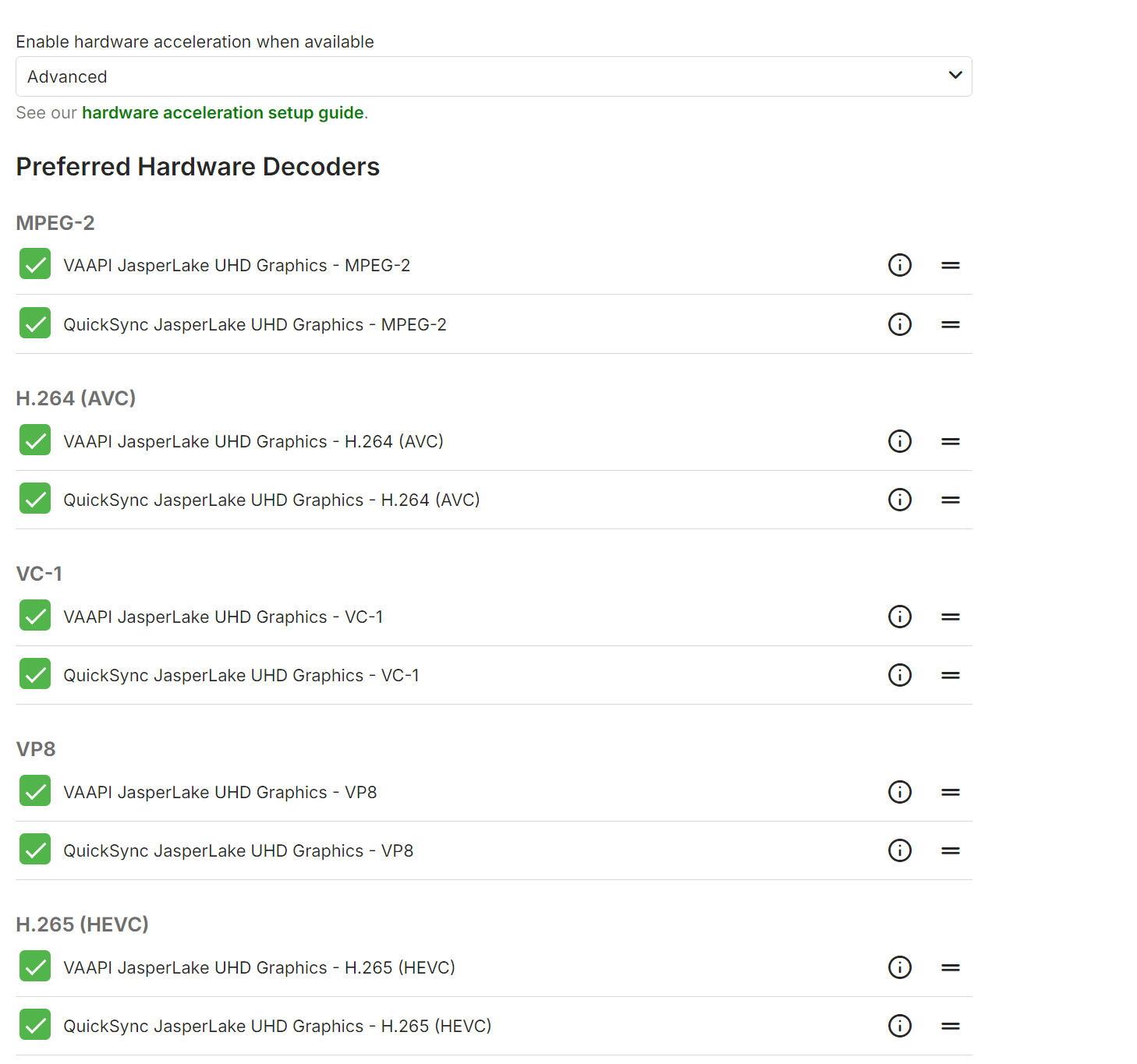1137x1064 pixels.
Task: Open info for QuickSync H.265 (HEVC) decoder
Action: pos(900,1026)
